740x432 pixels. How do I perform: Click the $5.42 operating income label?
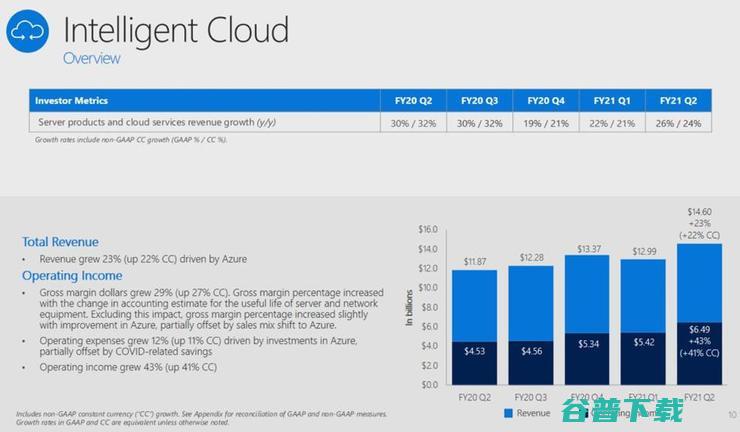pos(644,342)
